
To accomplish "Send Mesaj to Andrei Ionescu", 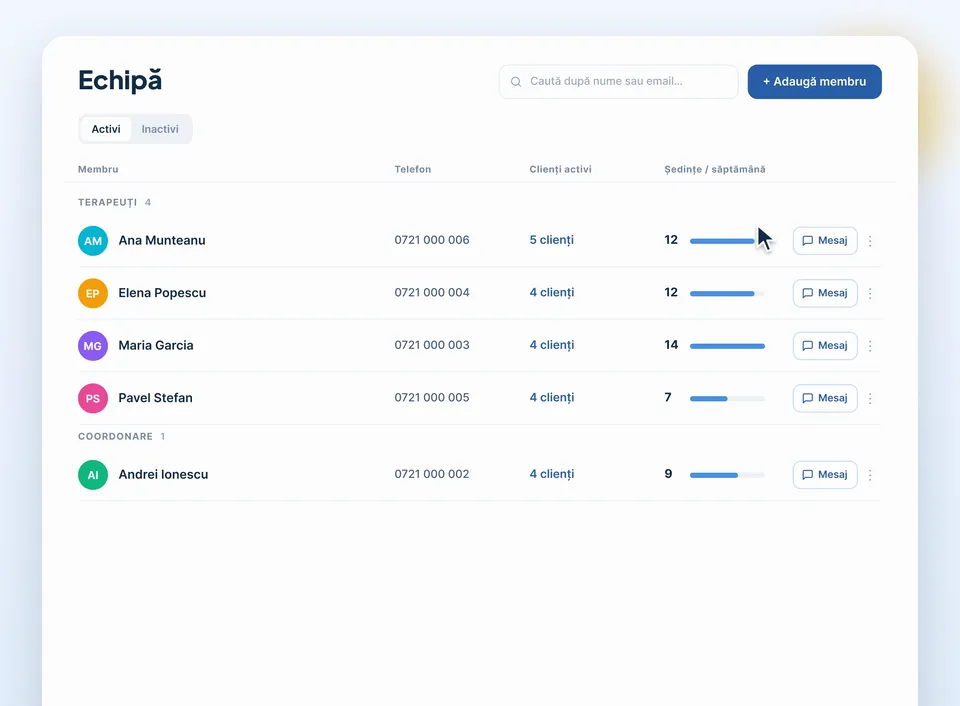I will click(x=825, y=475).
